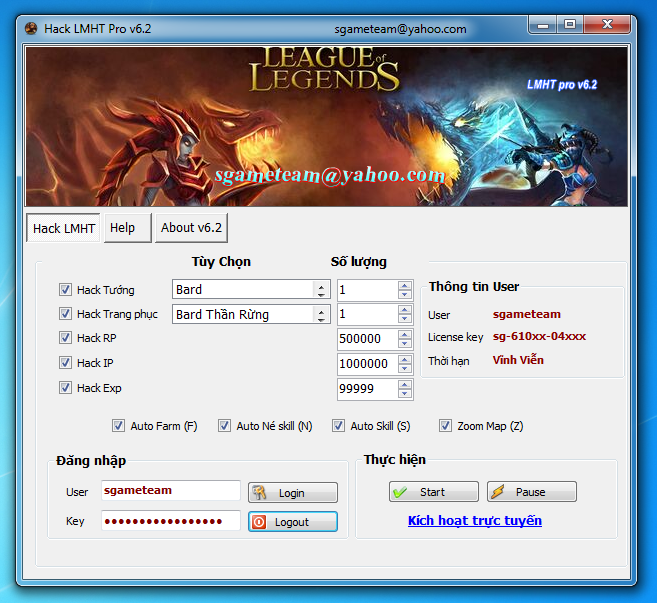Click the Key password field

171,521
